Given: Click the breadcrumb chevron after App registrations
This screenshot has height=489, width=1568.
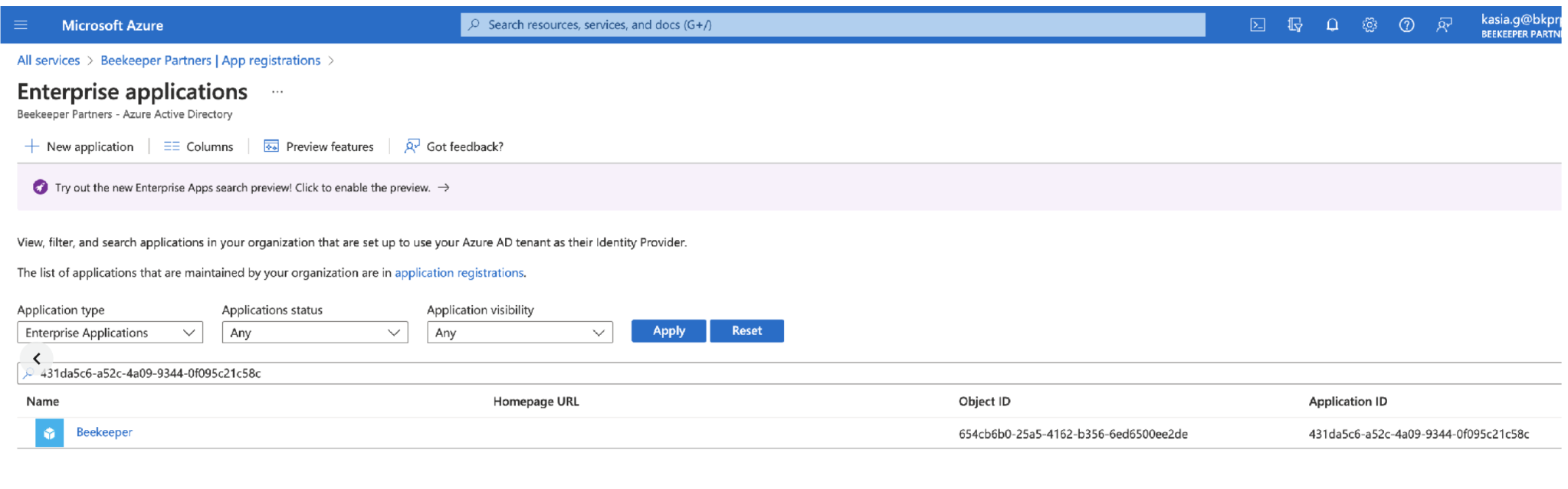Looking at the screenshot, I should 331,61.
